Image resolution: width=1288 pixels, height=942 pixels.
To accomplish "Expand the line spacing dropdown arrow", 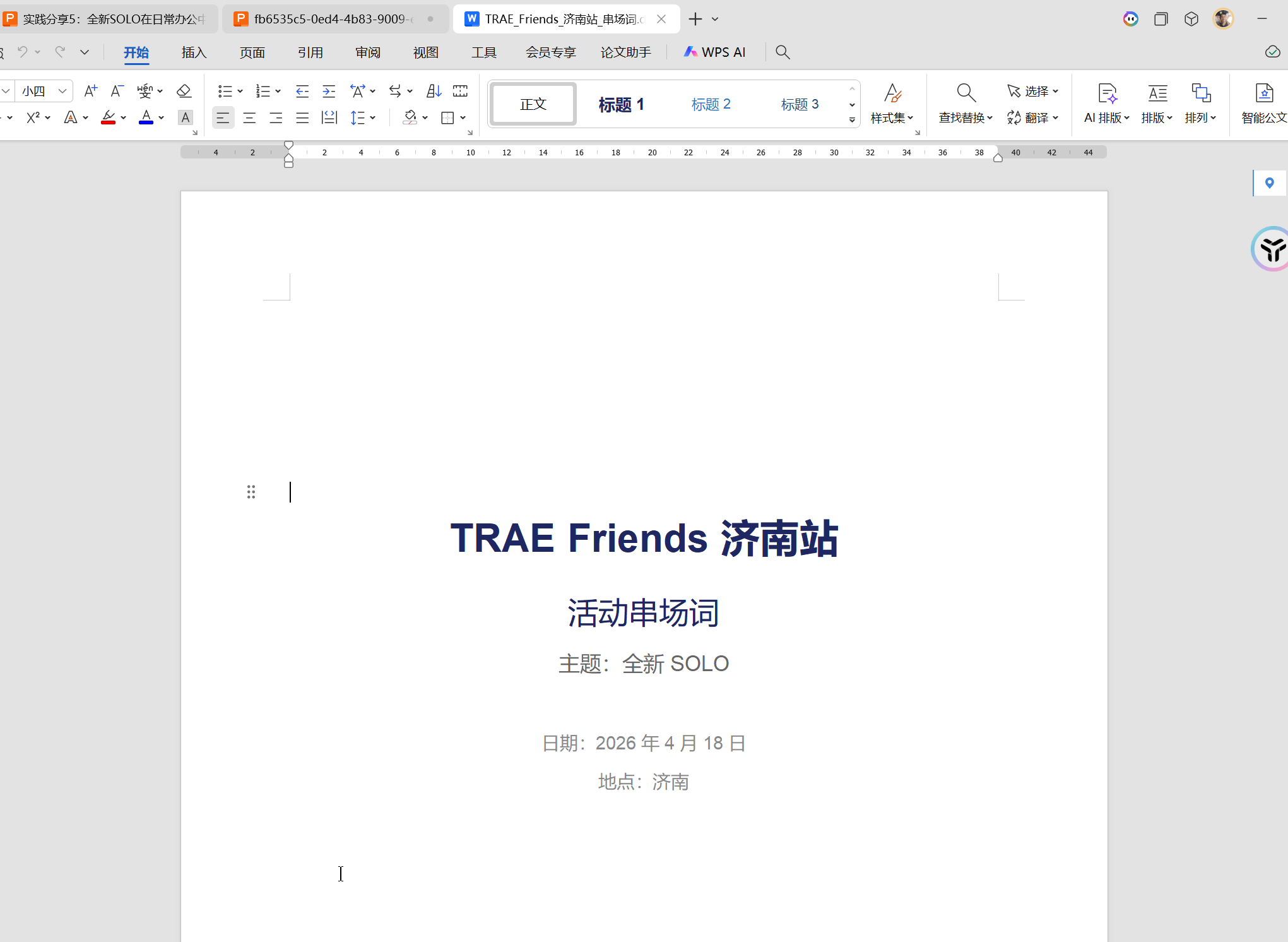I will click(373, 117).
